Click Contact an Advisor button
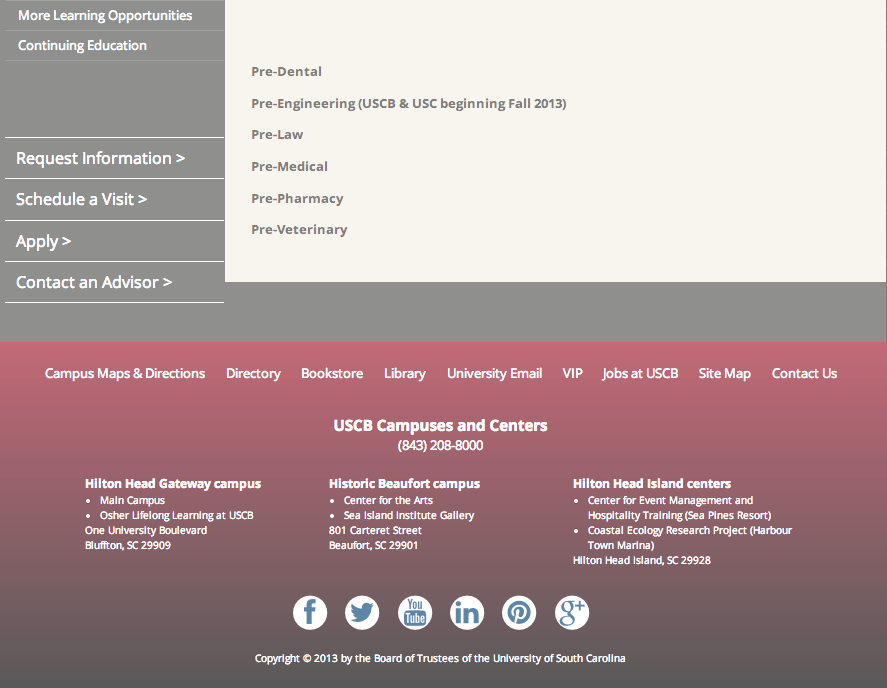Screen dimensions: 887x688 click(x=115, y=282)
